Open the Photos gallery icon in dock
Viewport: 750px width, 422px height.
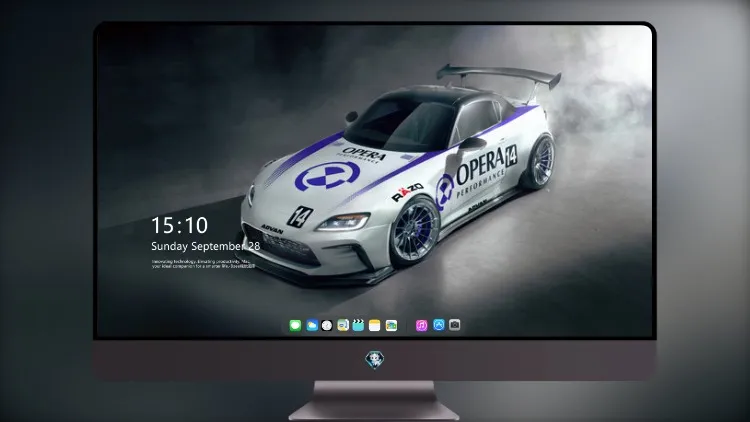tap(391, 326)
